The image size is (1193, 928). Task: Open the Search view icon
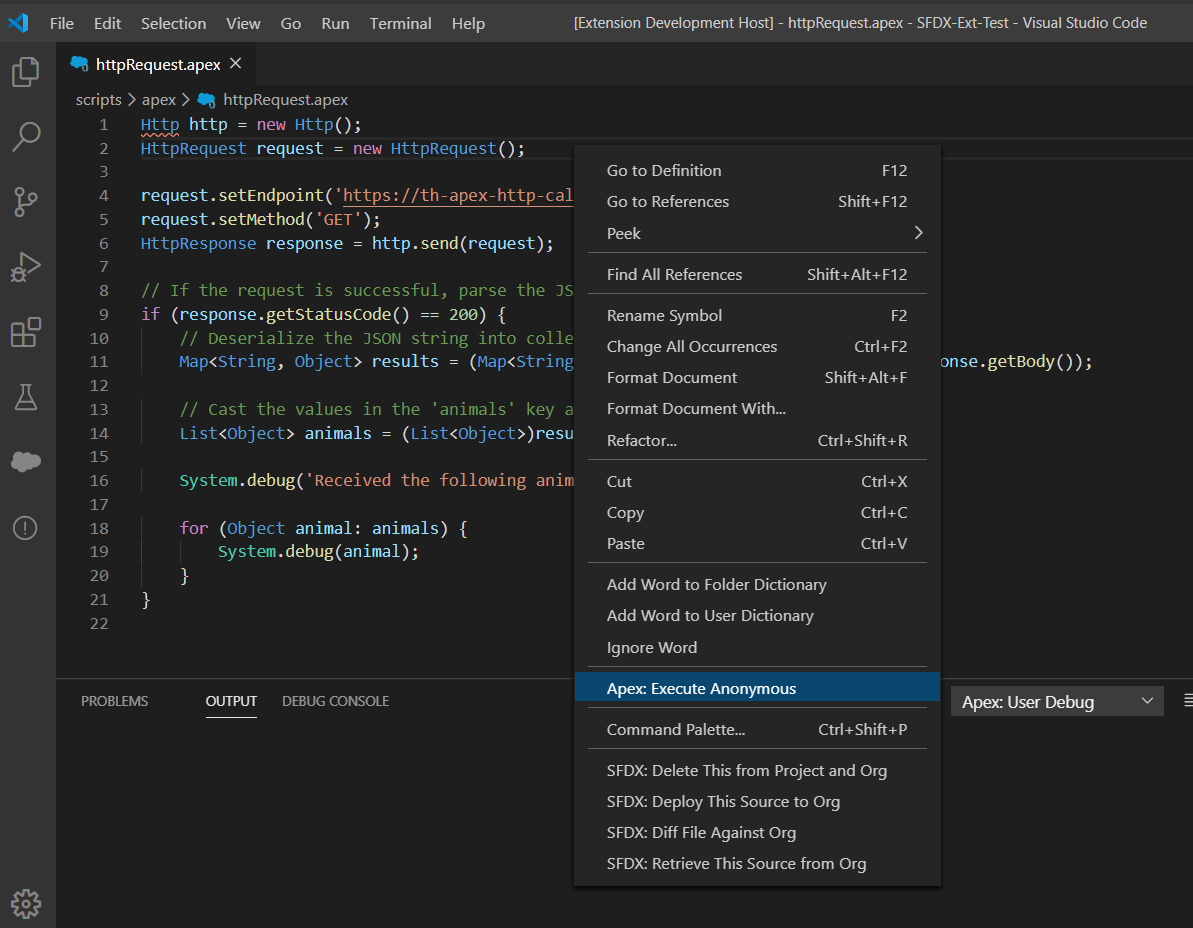[x=26, y=137]
